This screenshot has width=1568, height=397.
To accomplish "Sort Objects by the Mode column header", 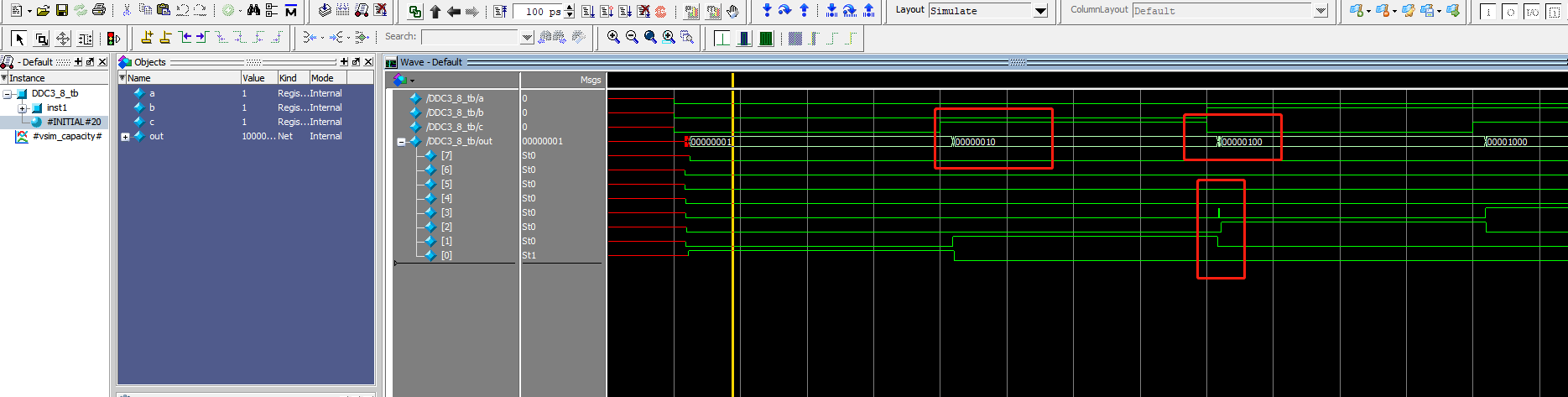I will [x=328, y=78].
